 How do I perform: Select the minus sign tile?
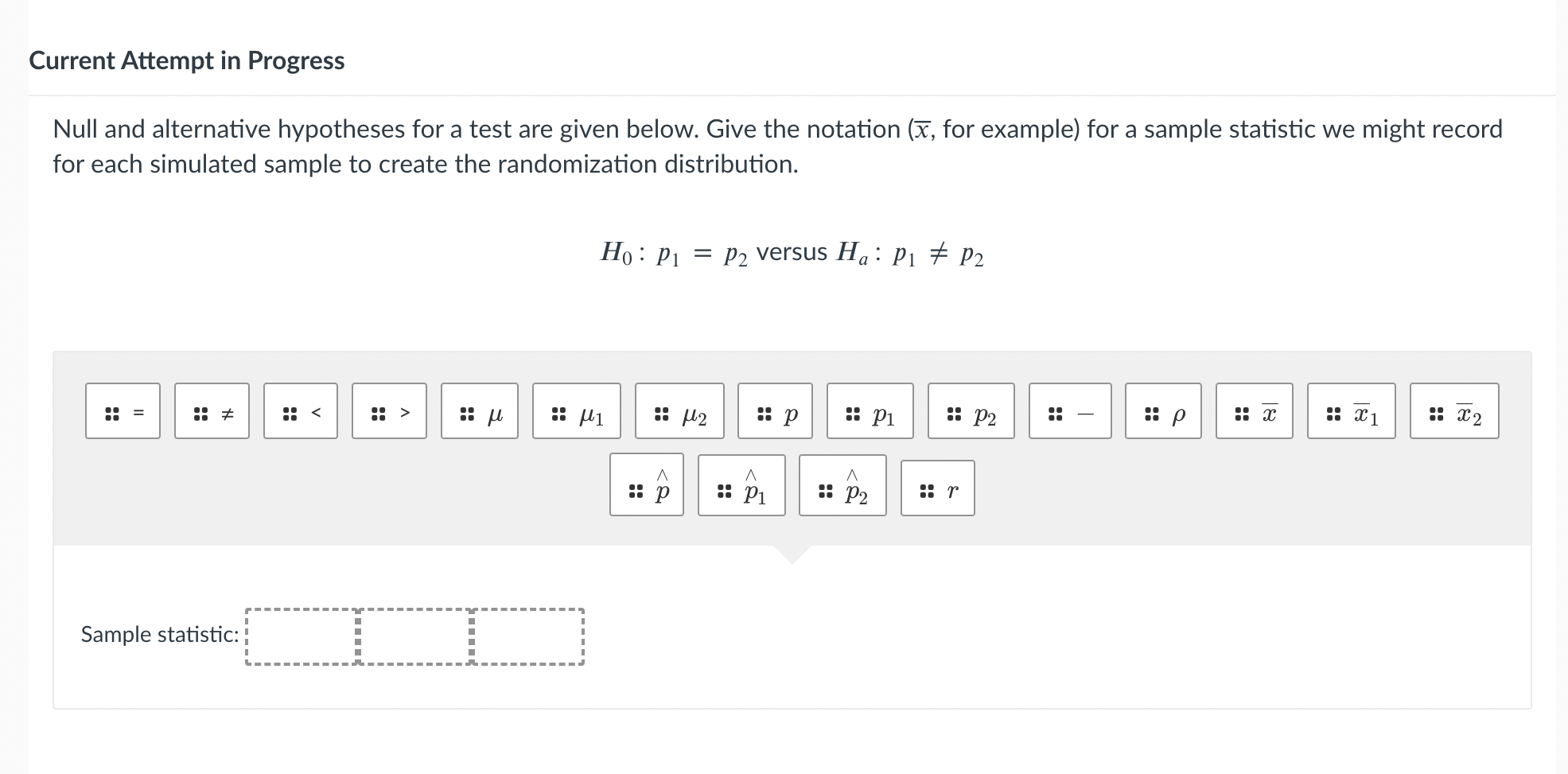[1069, 411]
